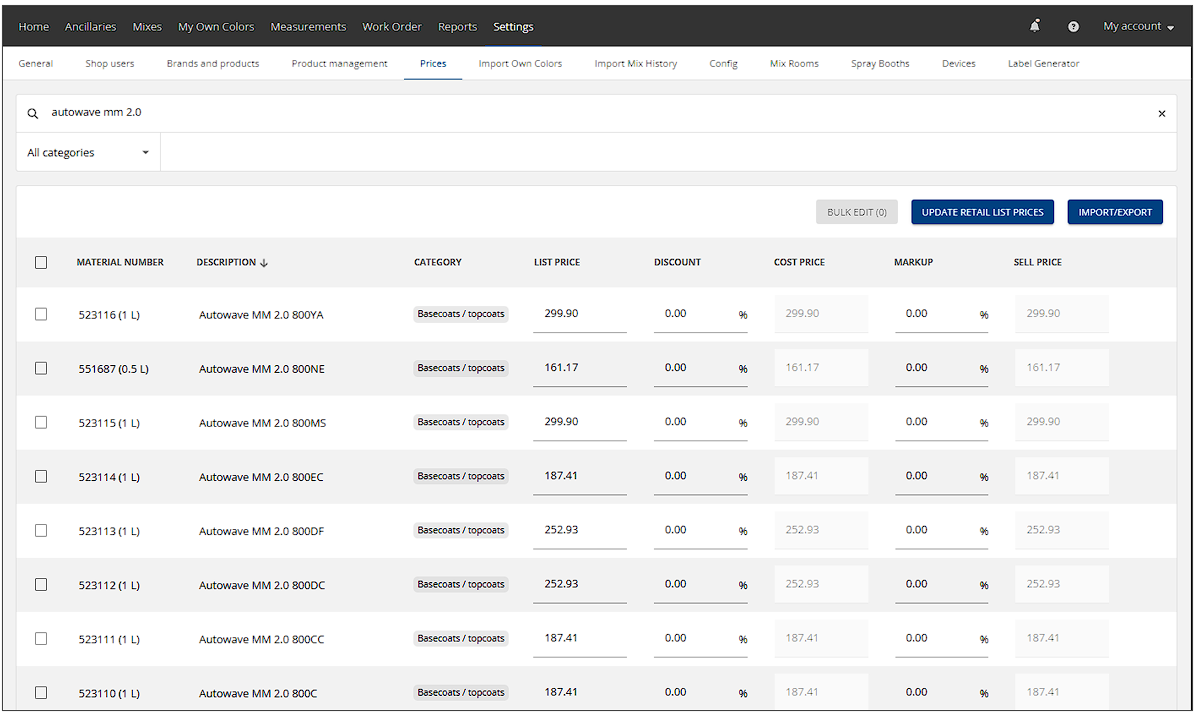Check the row for 523110 (1 L)
This screenshot has height=715, width=1198.
click(x=41, y=693)
